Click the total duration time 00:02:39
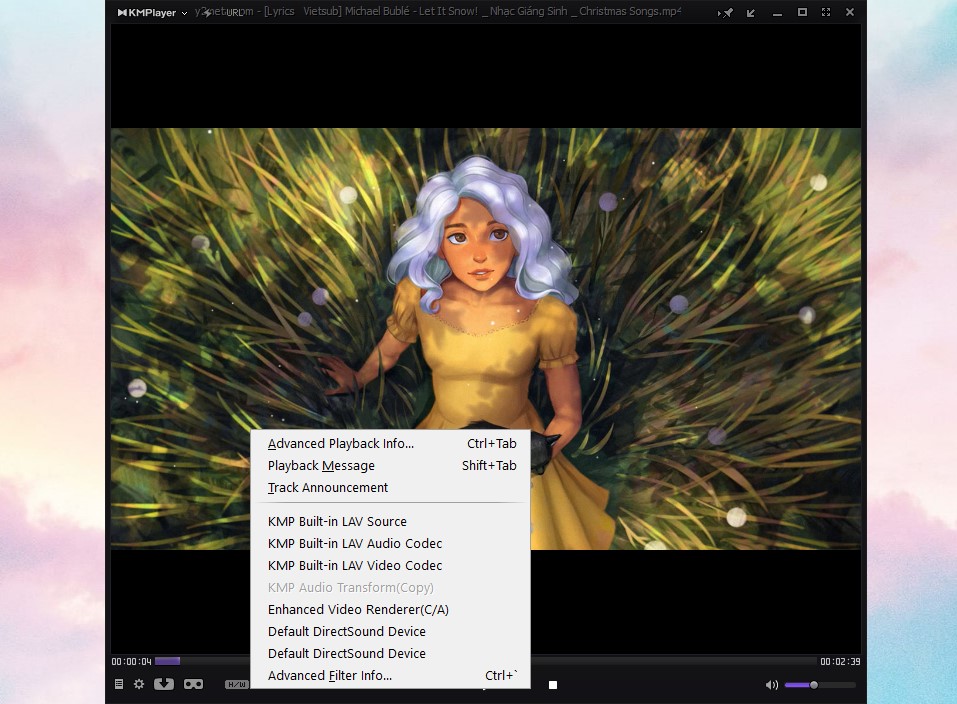 838,662
